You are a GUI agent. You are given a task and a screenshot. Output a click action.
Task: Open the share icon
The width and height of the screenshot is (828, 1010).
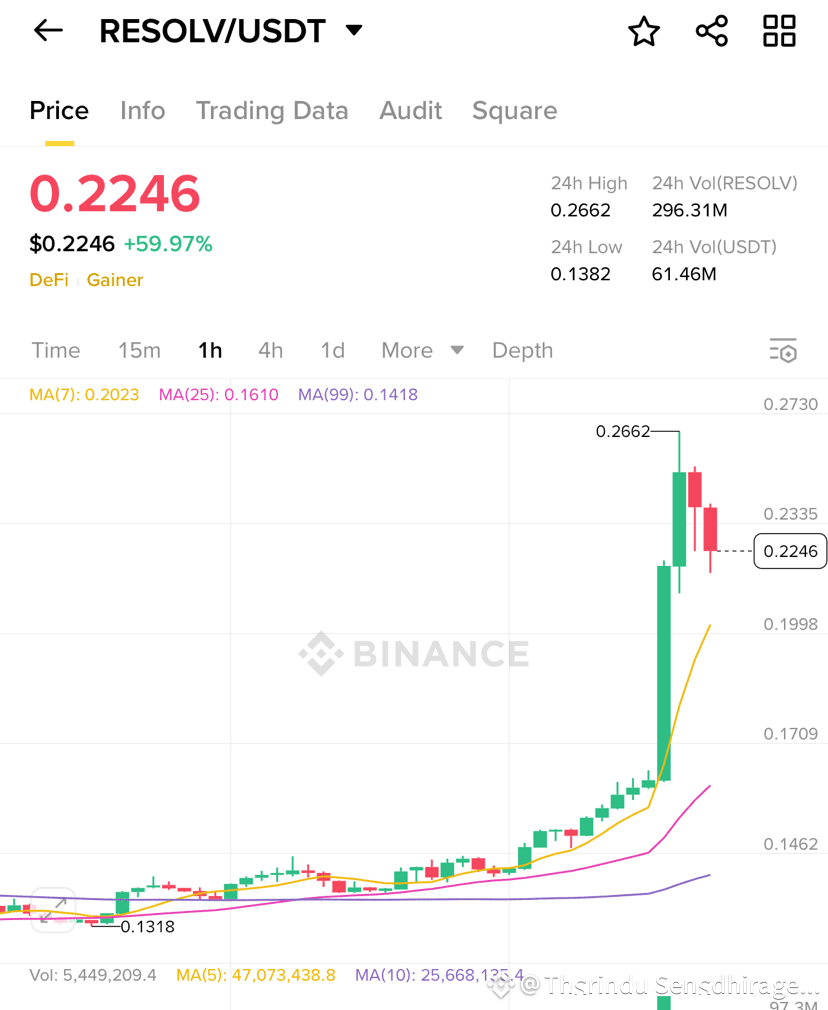click(x=712, y=31)
